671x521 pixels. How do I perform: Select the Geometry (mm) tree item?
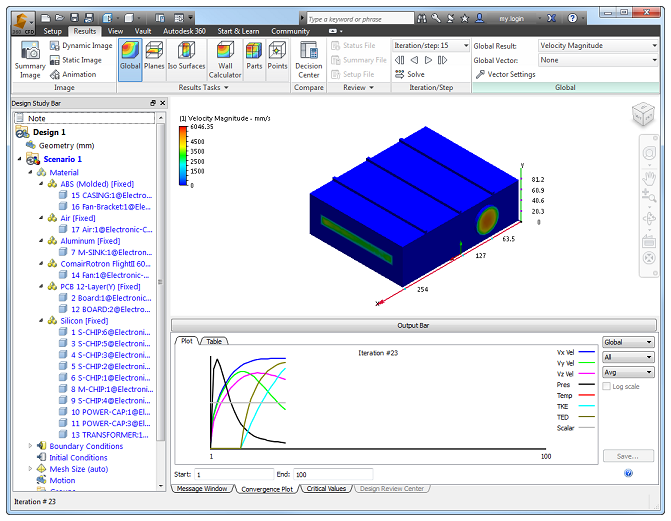[x=60, y=146]
